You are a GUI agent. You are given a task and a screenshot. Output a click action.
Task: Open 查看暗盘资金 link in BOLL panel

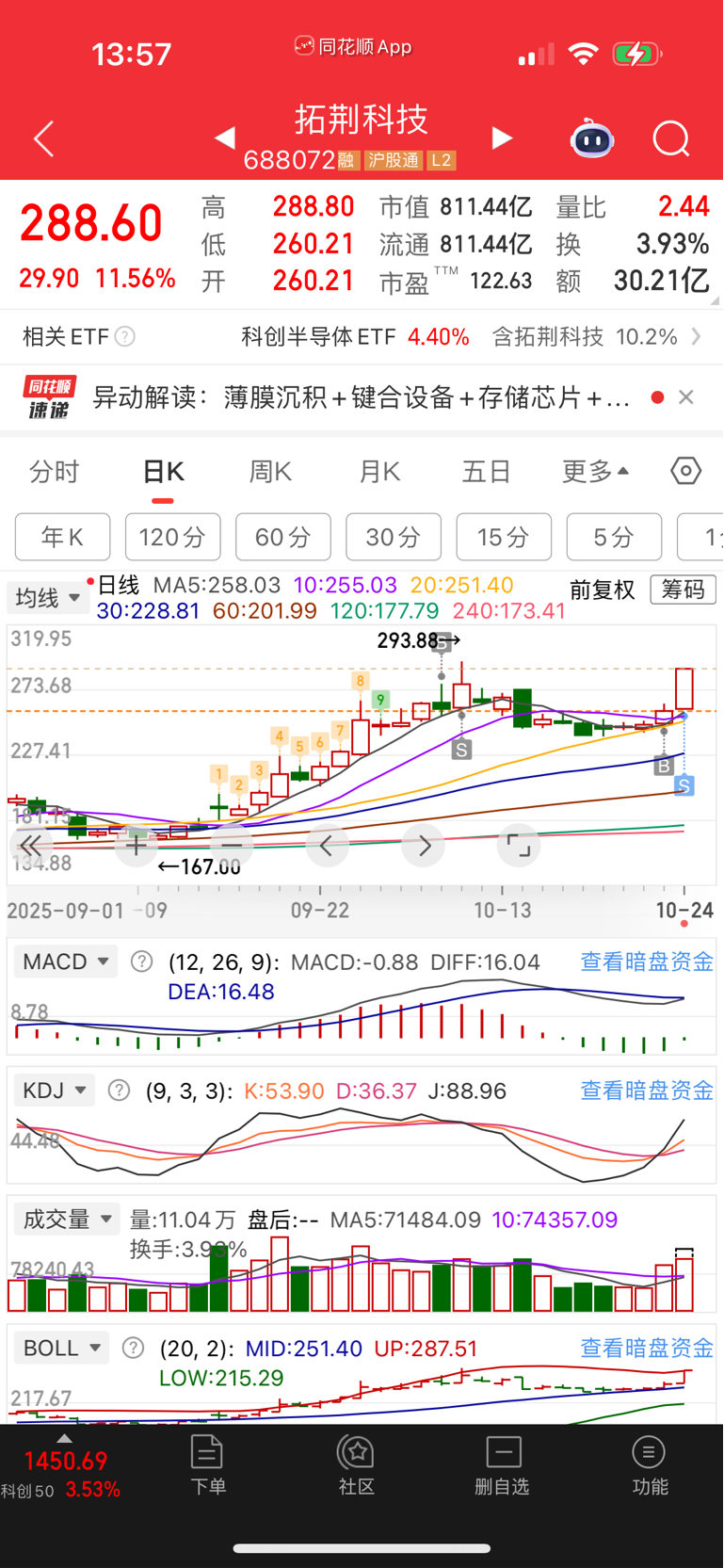click(647, 1348)
